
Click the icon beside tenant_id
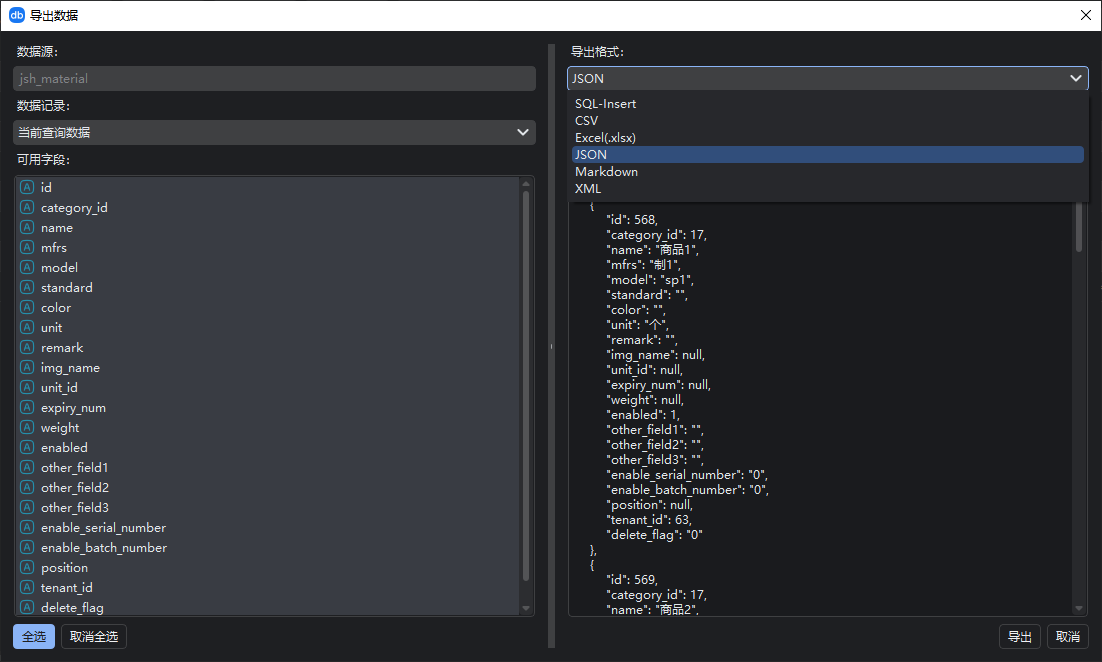(x=27, y=588)
